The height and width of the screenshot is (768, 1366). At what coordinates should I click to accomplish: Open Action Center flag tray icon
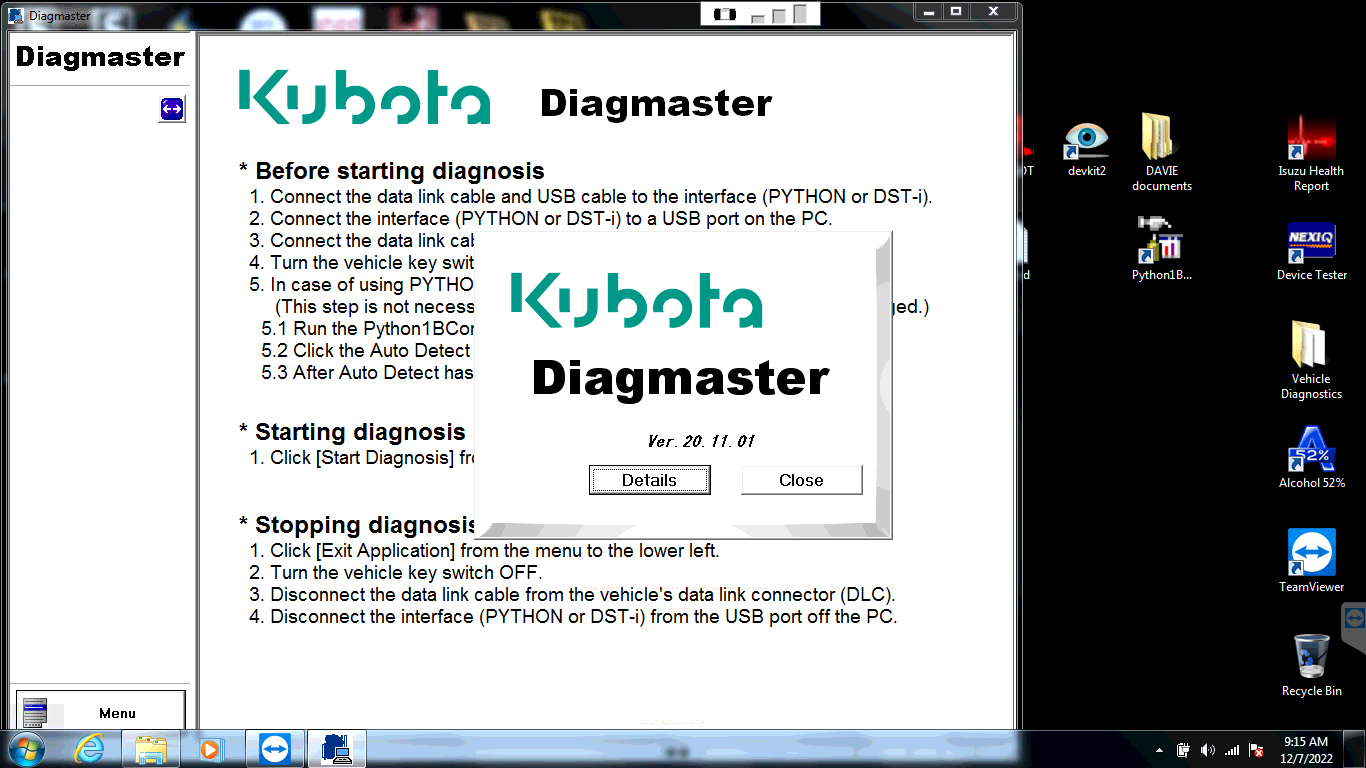pyautogui.click(x=1256, y=750)
